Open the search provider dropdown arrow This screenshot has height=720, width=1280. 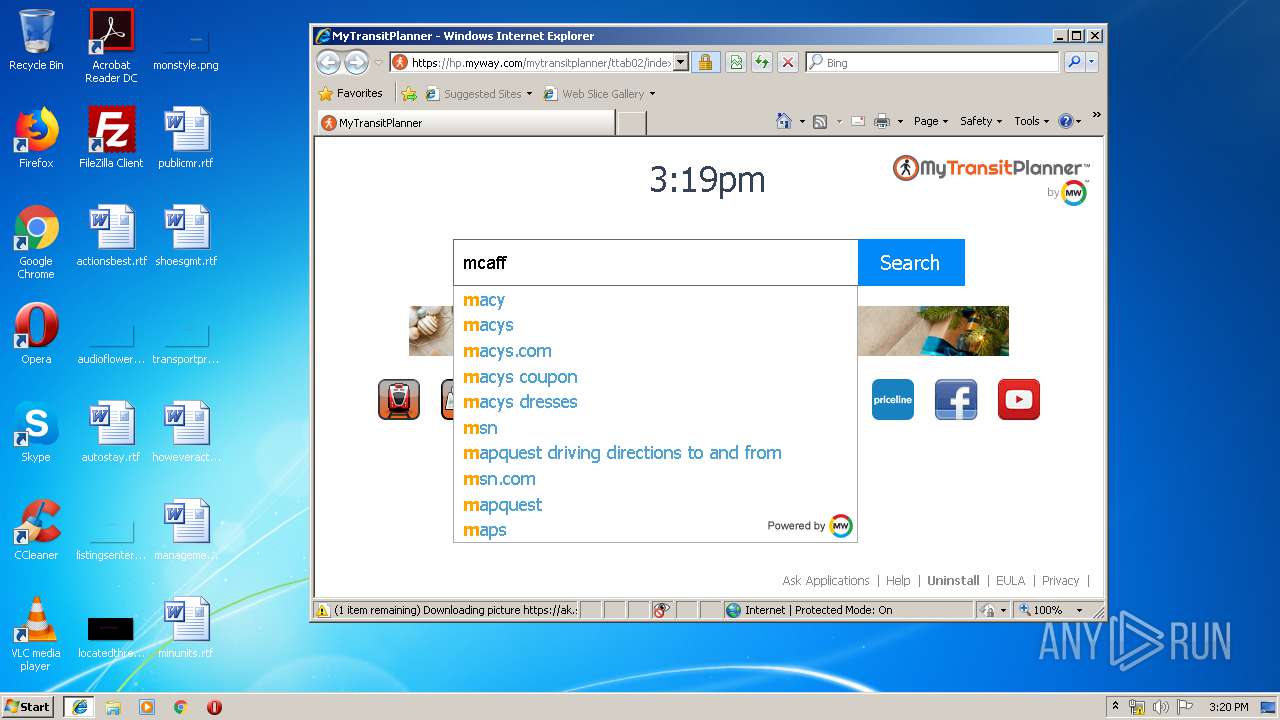point(1092,62)
